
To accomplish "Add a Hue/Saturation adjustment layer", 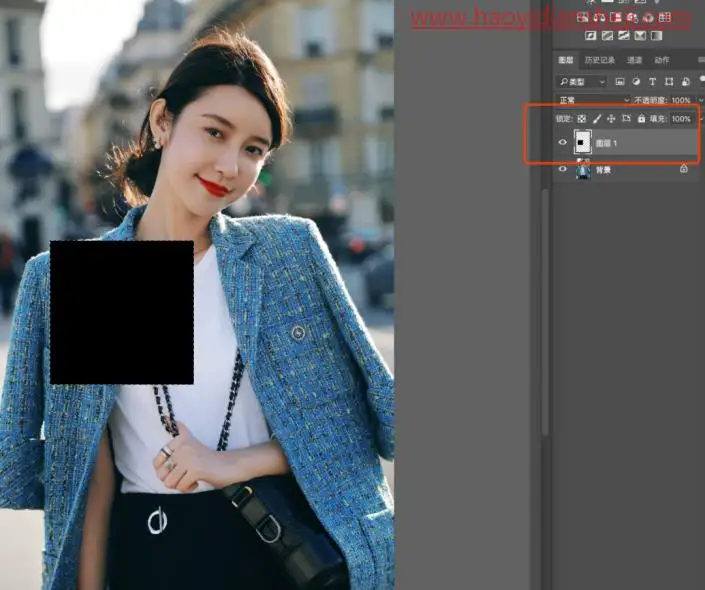I will click(x=583, y=18).
